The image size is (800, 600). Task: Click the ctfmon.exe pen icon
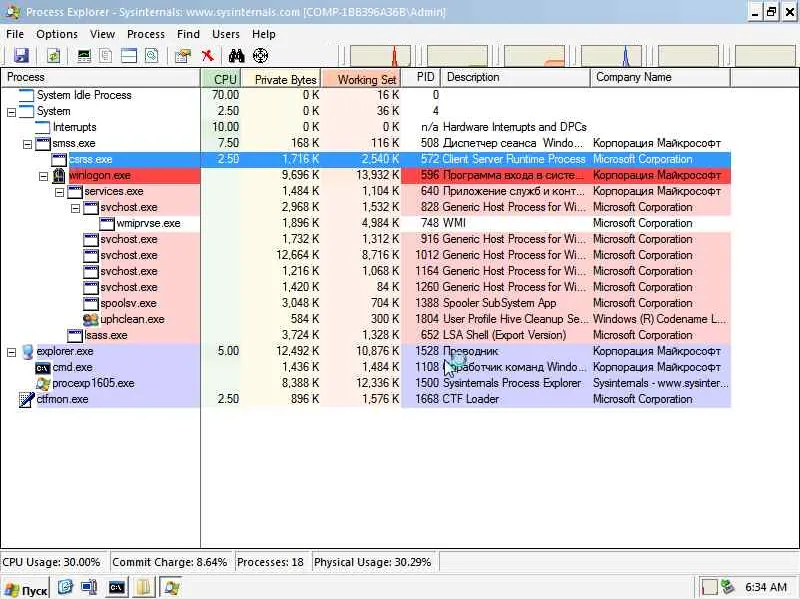tap(27, 399)
